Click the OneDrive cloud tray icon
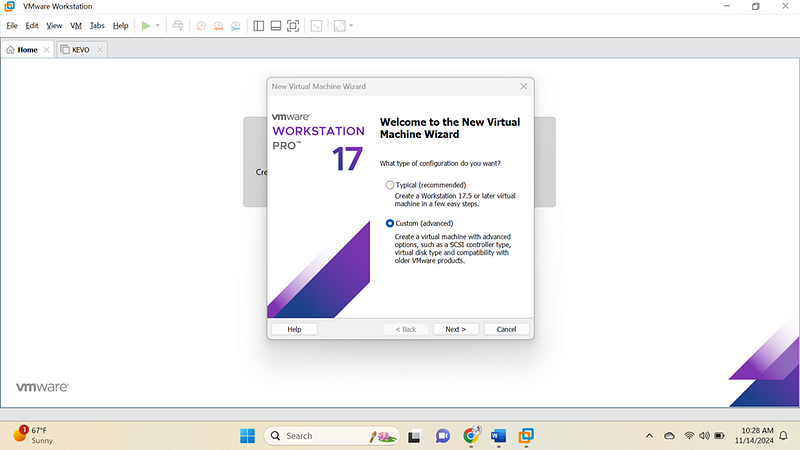This screenshot has width=800, height=450. 669,436
